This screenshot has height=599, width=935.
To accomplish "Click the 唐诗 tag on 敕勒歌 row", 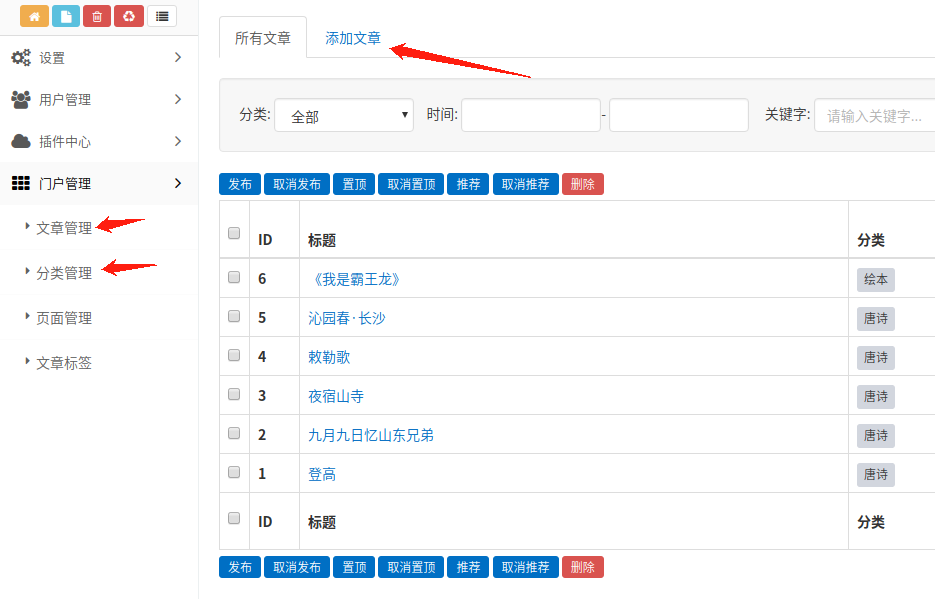I will coord(876,358).
